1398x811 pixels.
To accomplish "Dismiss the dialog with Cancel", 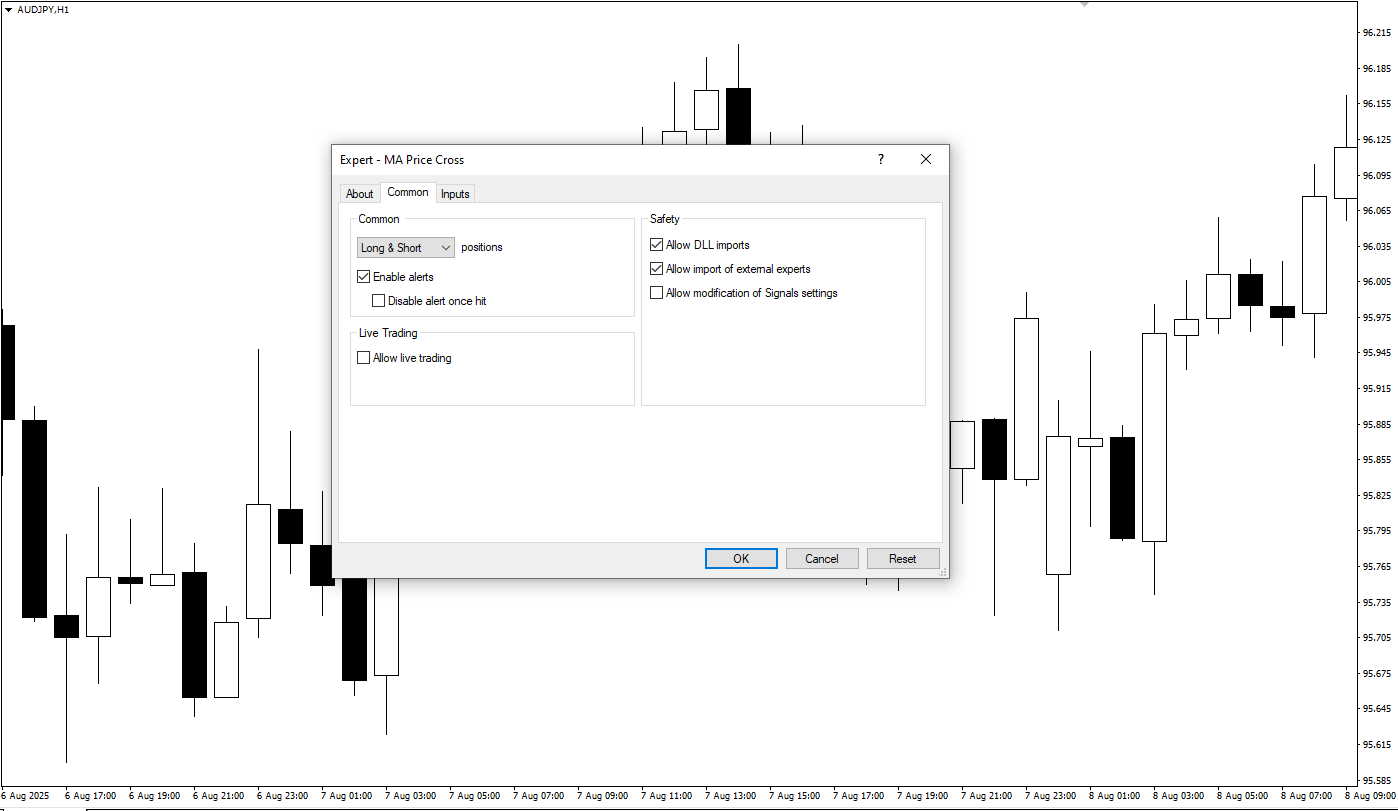I will [x=821, y=558].
